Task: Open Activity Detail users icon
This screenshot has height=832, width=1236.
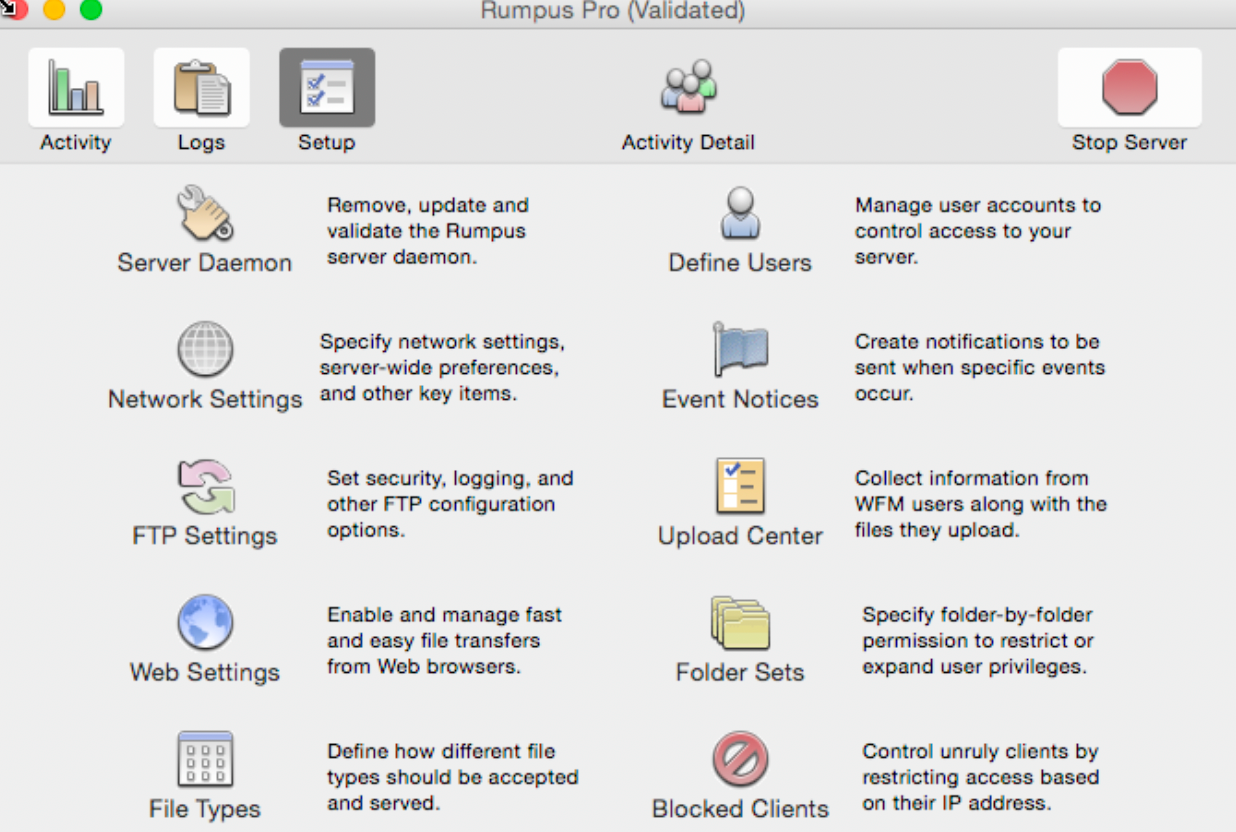Action: 688,86
